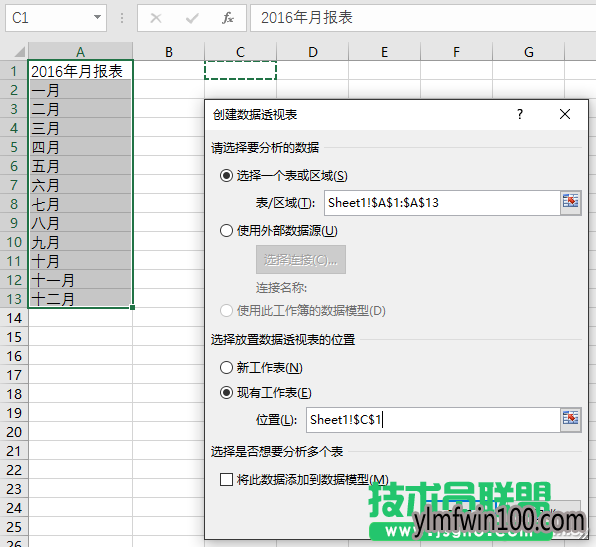Click cell containing 2016年月报表
This screenshot has height=547, width=596.
(x=80, y=71)
